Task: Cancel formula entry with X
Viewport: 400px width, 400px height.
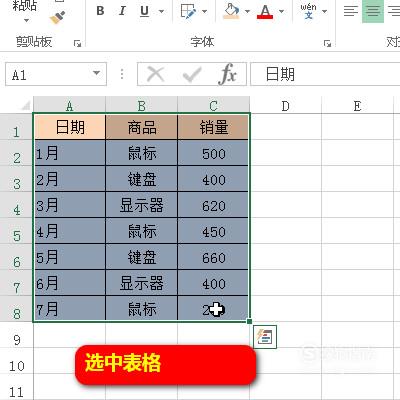Action: click(155, 74)
